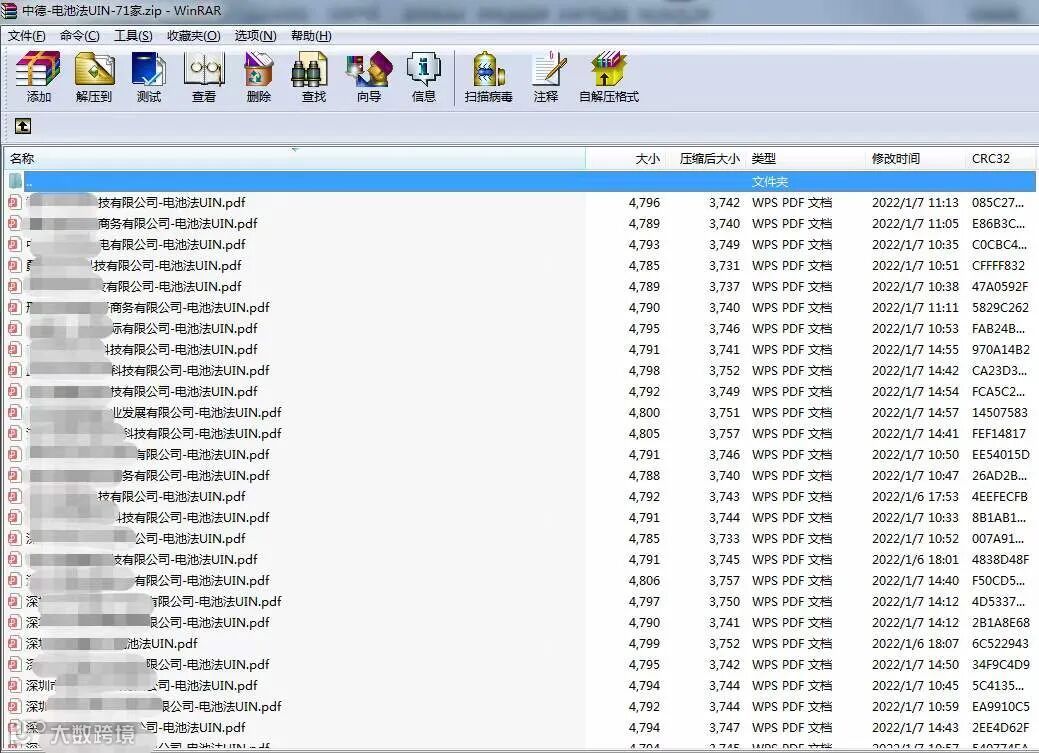1039x753 pixels.
Task: Select file sized 4,806 modified 2022/1/7 14:40
Action: (x=520, y=581)
